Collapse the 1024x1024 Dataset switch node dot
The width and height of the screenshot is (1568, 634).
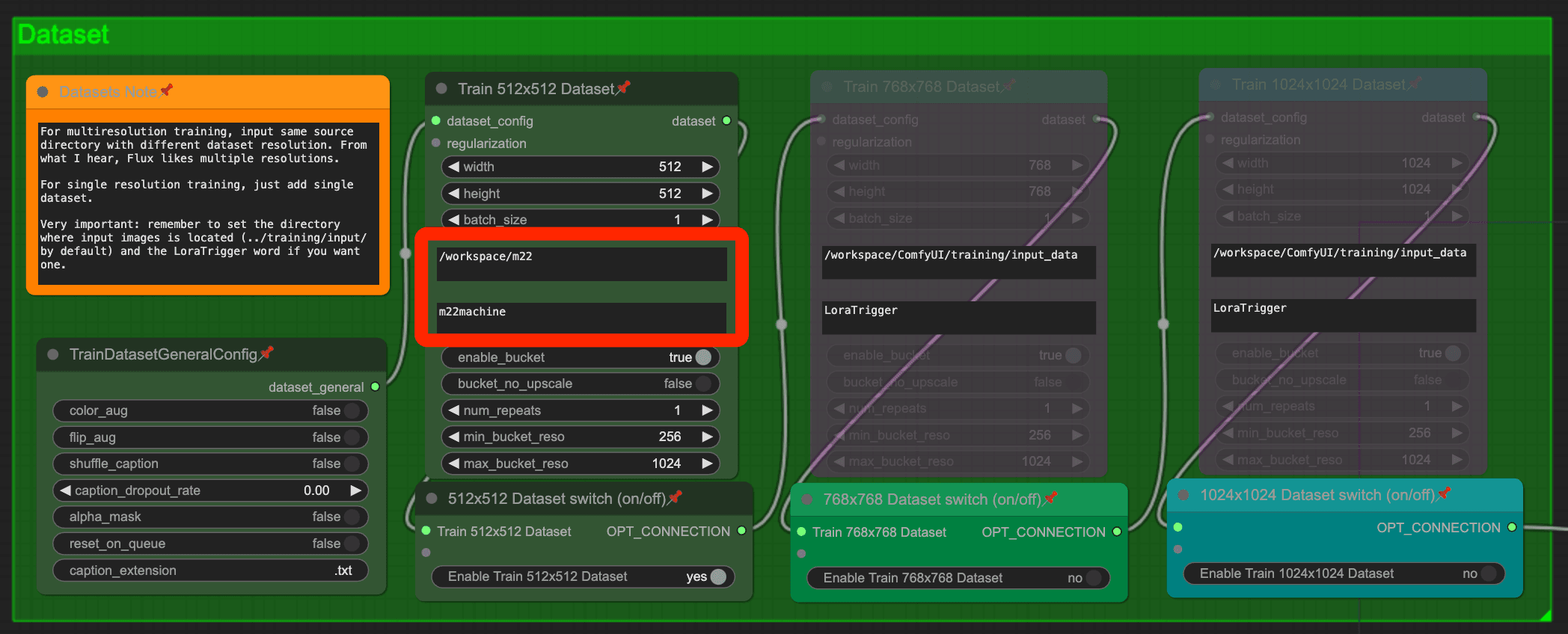tap(1183, 495)
